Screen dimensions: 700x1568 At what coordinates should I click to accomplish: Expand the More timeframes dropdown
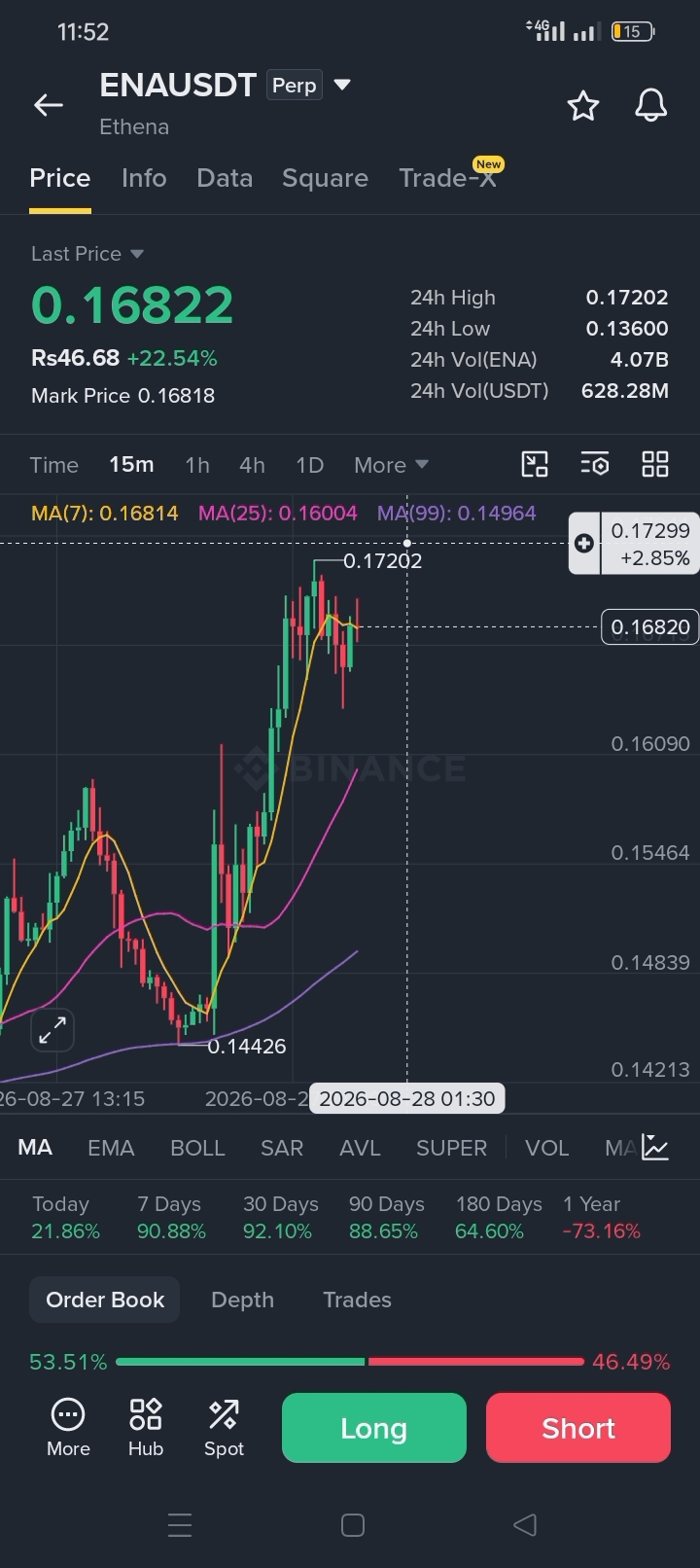[391, 465]
